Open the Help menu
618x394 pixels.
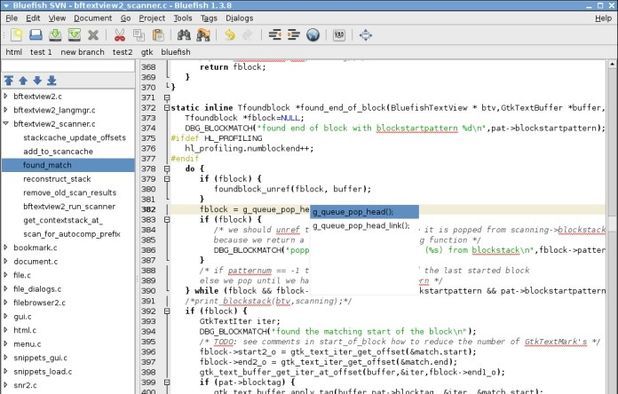point(603,18)
